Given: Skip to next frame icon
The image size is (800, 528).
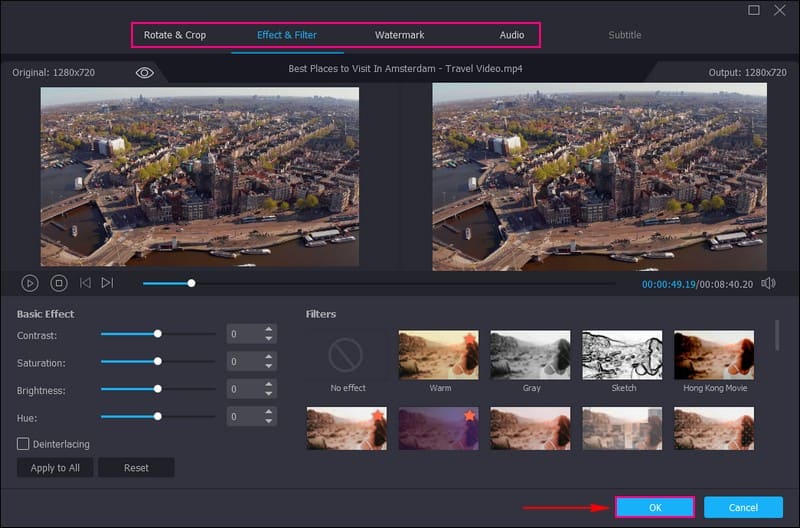Looking at the screenshot, I should point(107,283).
